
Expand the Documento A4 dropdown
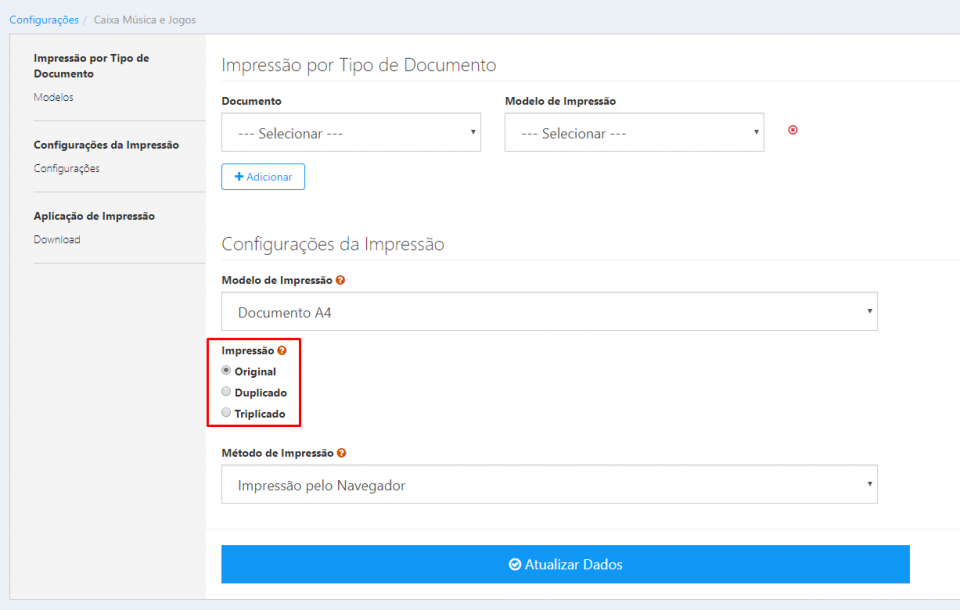tap(548, 312)
